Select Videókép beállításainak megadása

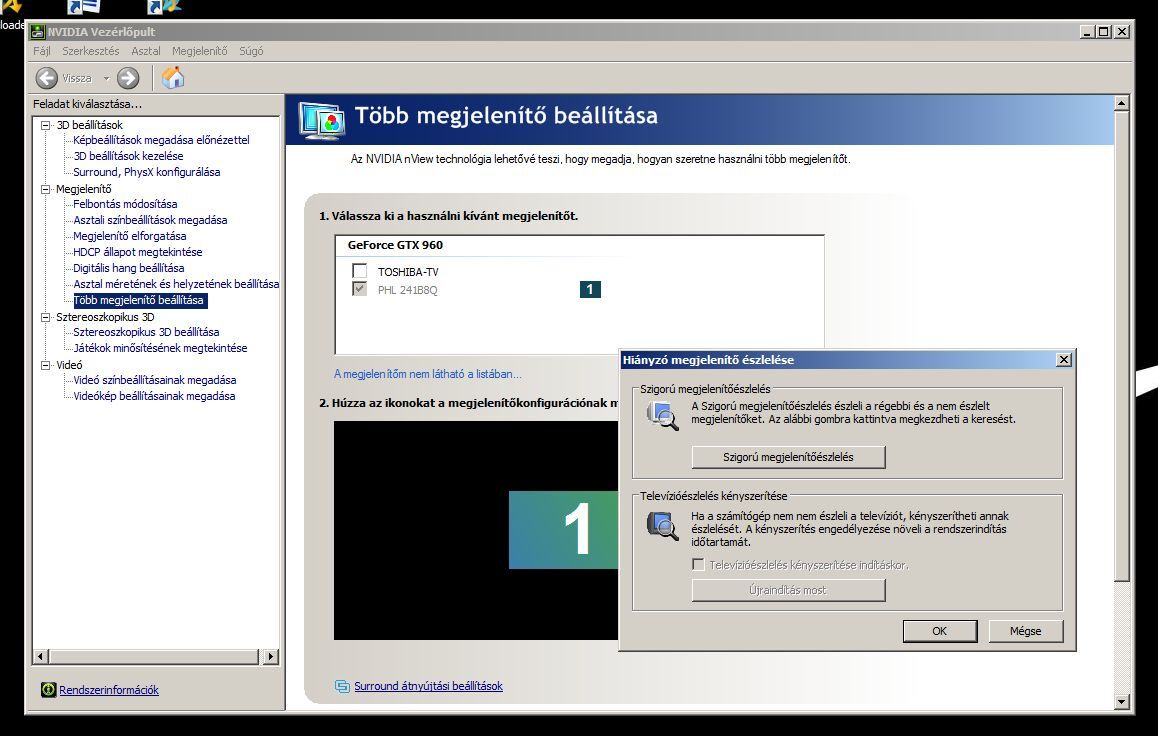tap(154, 396)
